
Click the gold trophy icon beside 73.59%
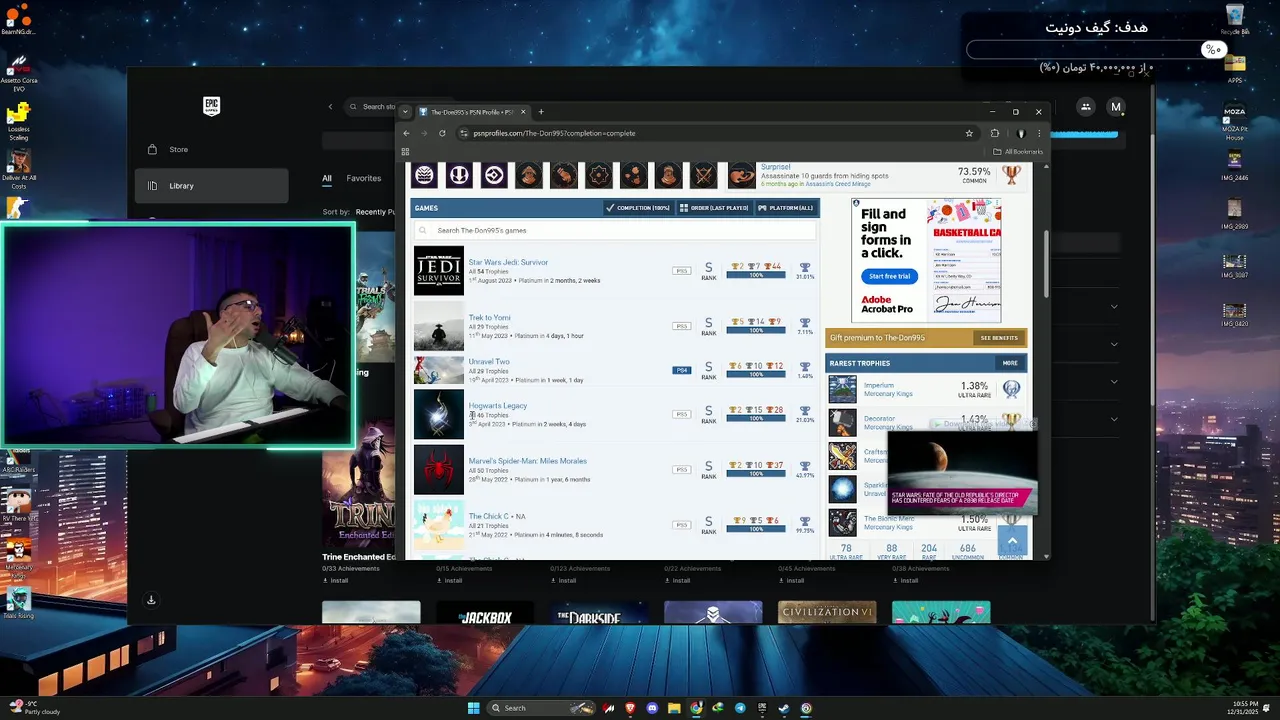tap(1011, 175)
